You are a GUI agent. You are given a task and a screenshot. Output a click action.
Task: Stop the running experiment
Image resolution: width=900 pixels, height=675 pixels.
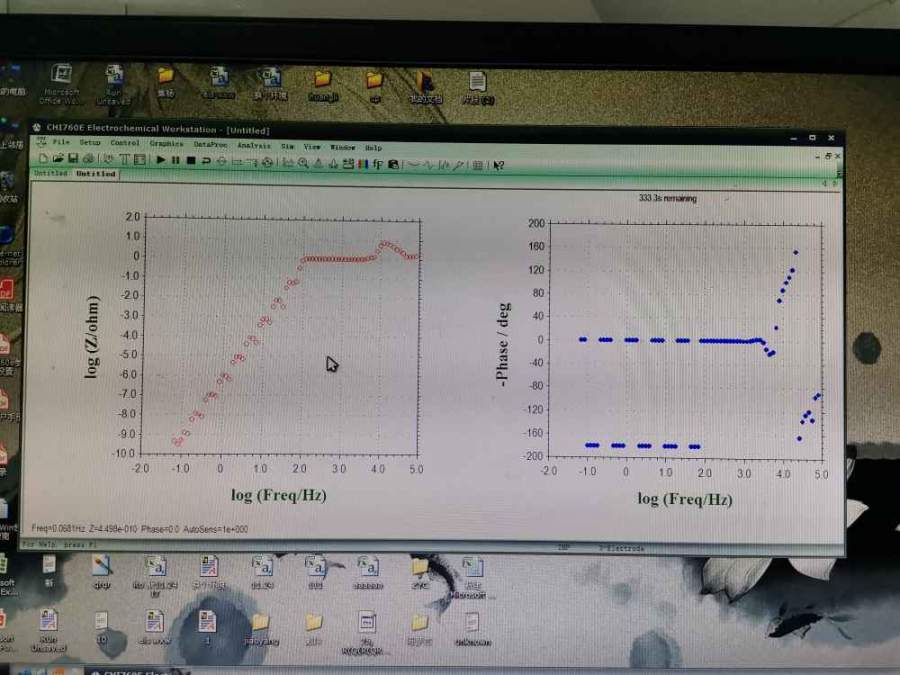[191, 160]
